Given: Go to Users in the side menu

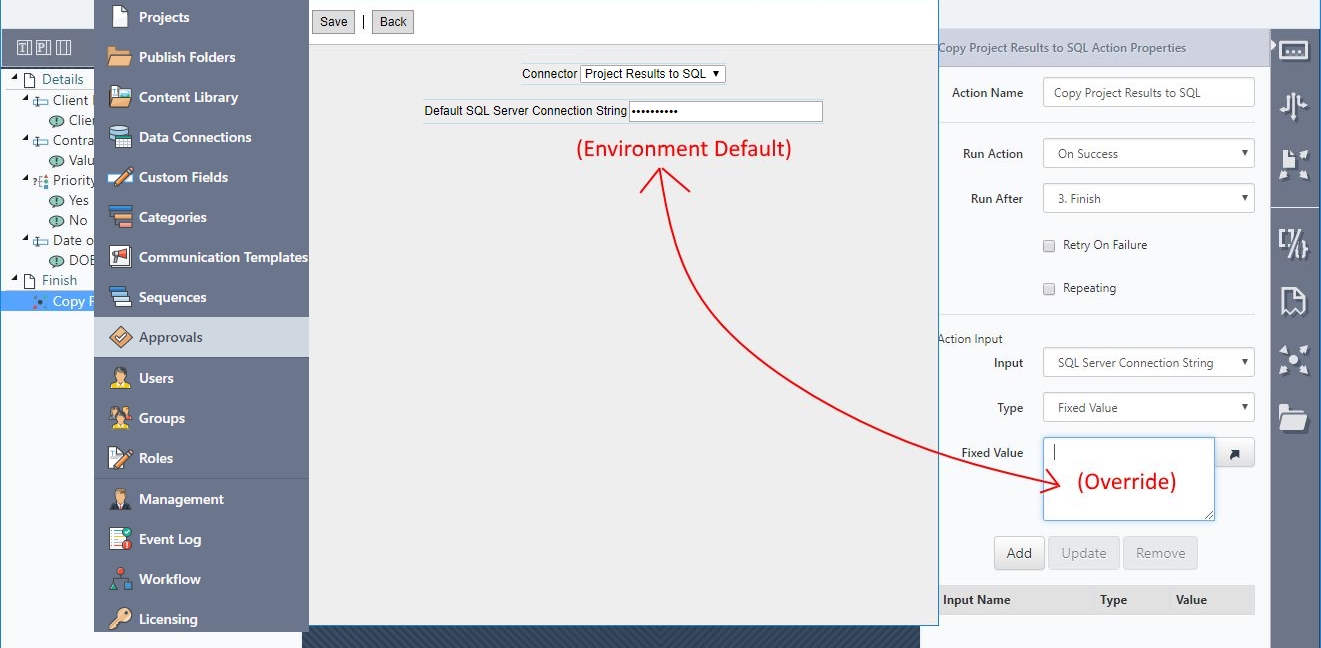Looking at the screenshot, I should pyautogui.click(x=156, y=378).
